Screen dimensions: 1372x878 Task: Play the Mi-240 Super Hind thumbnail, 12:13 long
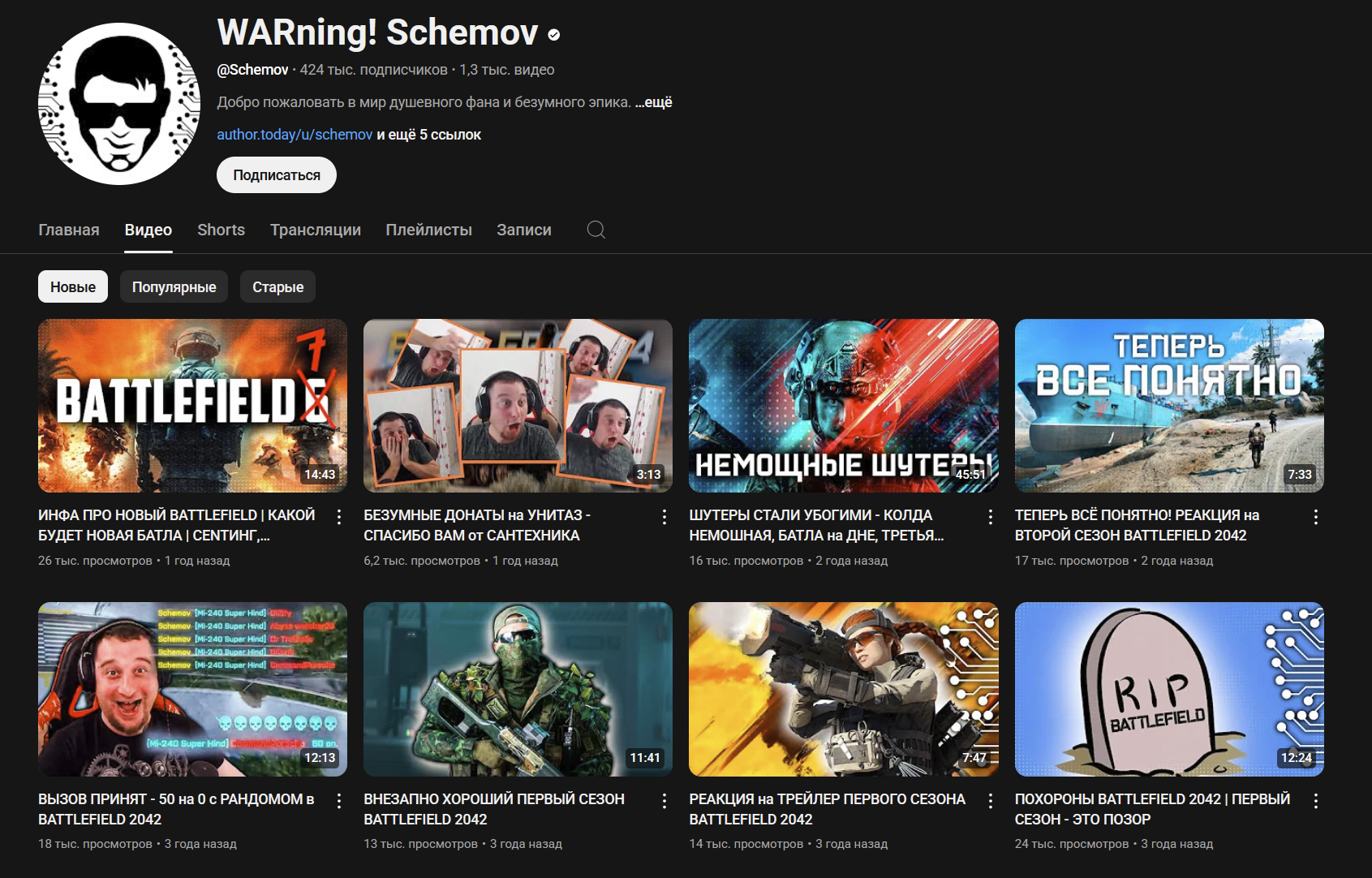(x=192, y=689)
